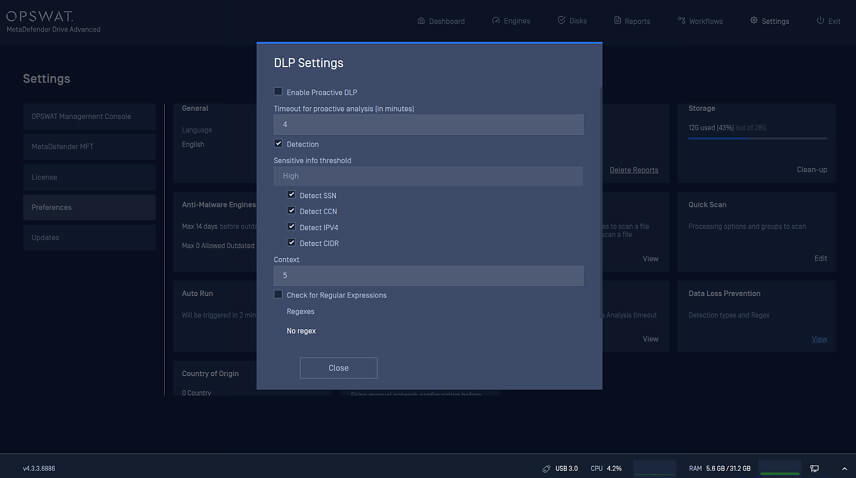Open the Preferences settings section
Screen dimensions: 856x478
pos(89,207)
